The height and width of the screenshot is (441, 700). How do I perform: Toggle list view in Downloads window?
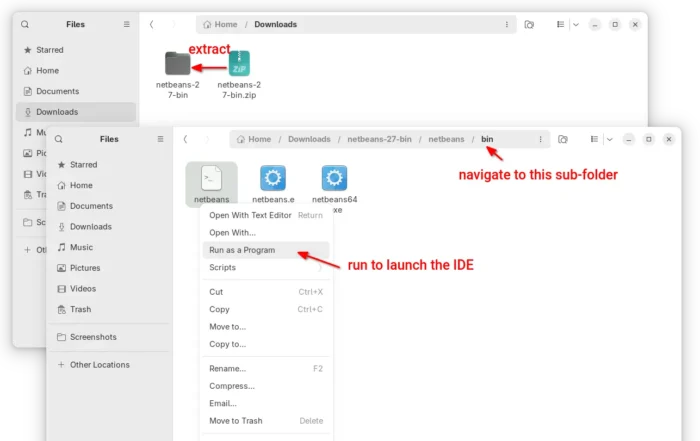(560, 25)
